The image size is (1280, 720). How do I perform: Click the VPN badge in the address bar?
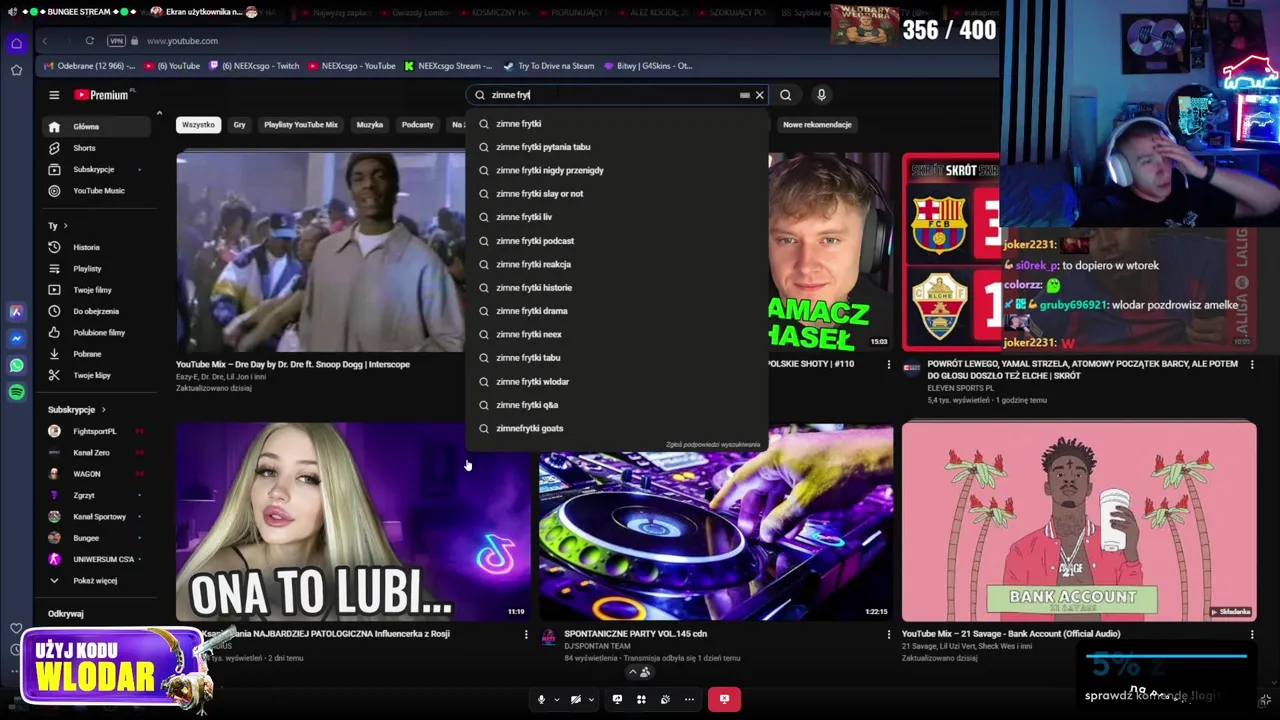(x=118, y=41)
